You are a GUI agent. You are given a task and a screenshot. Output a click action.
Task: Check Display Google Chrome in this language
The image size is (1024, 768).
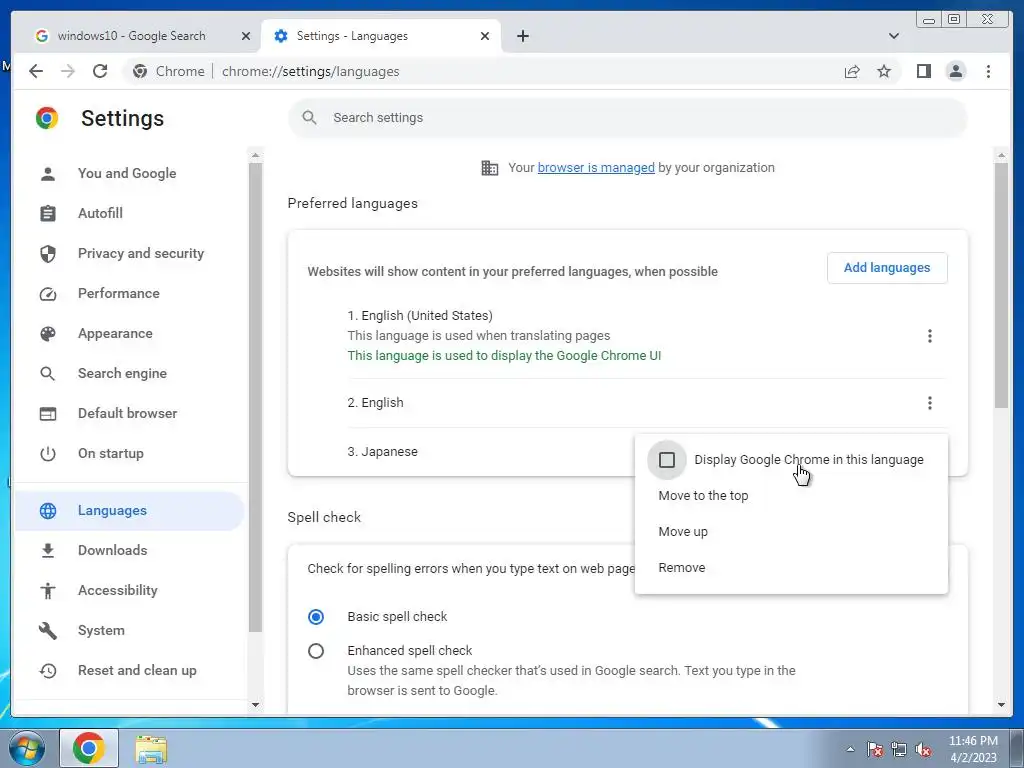667,460
